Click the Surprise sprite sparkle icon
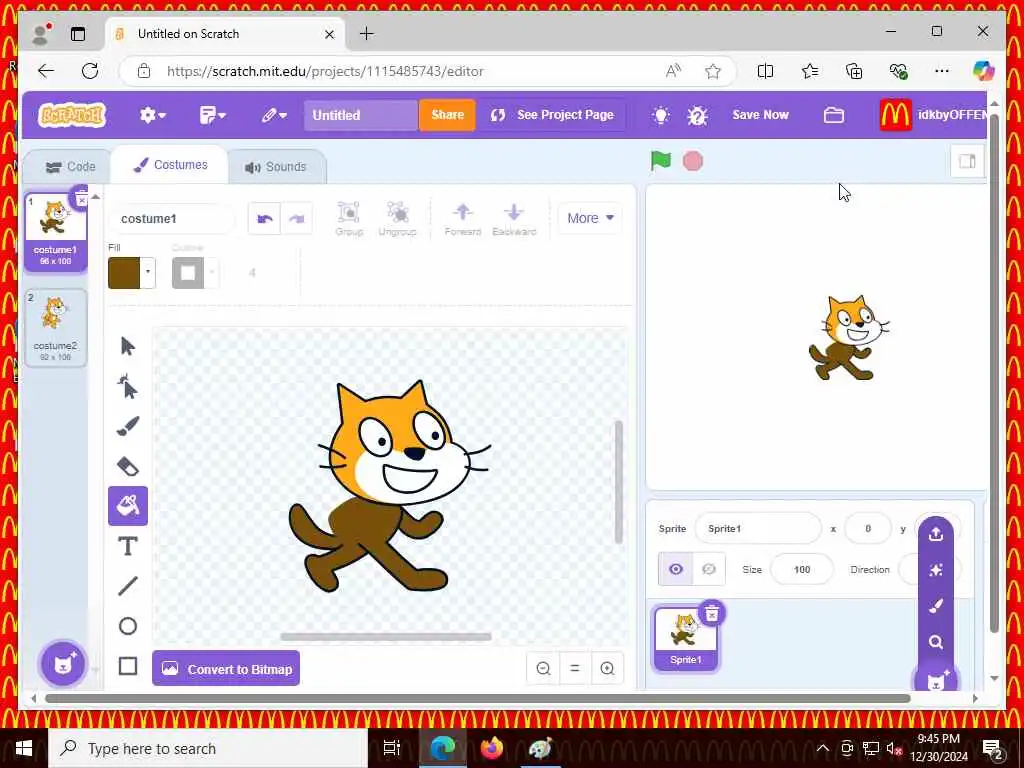 [x=936, y=570]
